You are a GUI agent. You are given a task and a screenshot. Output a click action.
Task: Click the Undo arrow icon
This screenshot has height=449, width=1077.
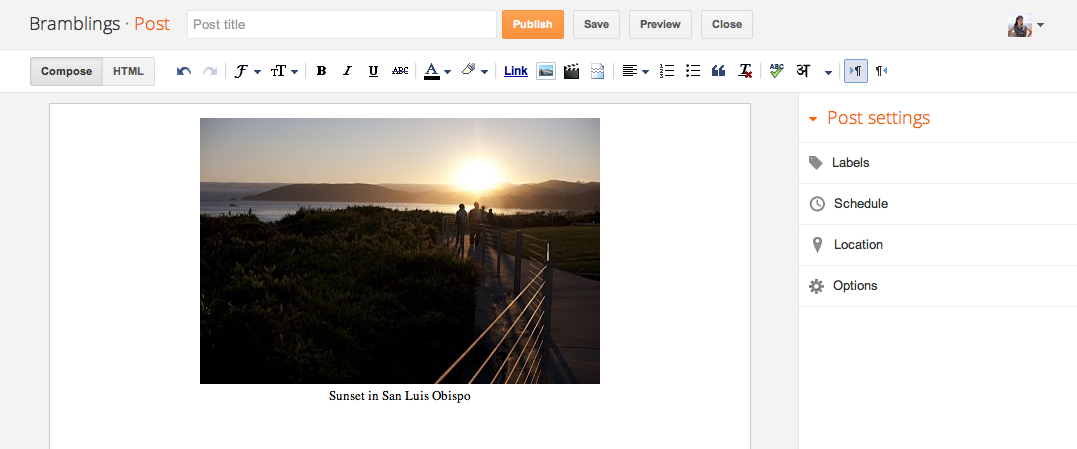point(184,71)
